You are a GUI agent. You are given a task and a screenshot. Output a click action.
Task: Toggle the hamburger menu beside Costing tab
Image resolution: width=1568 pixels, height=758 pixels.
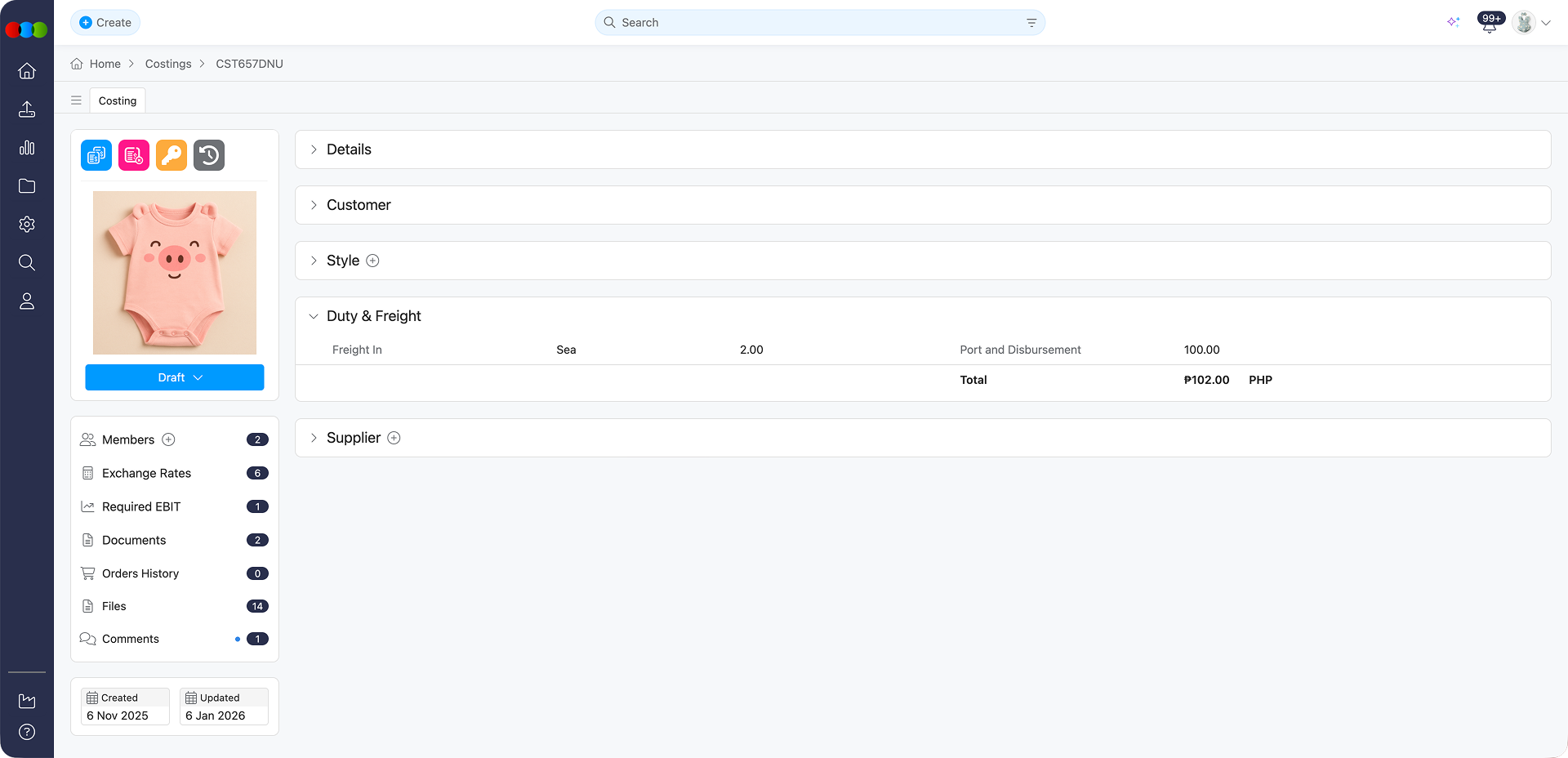76,100
